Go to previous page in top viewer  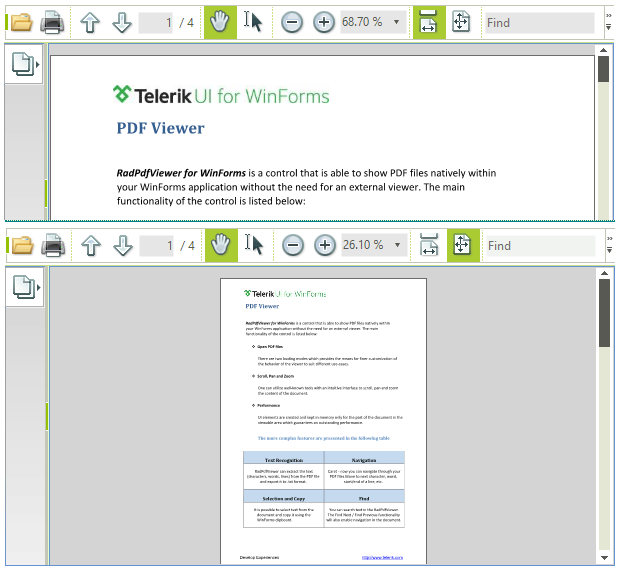click(x=90, y=23)
